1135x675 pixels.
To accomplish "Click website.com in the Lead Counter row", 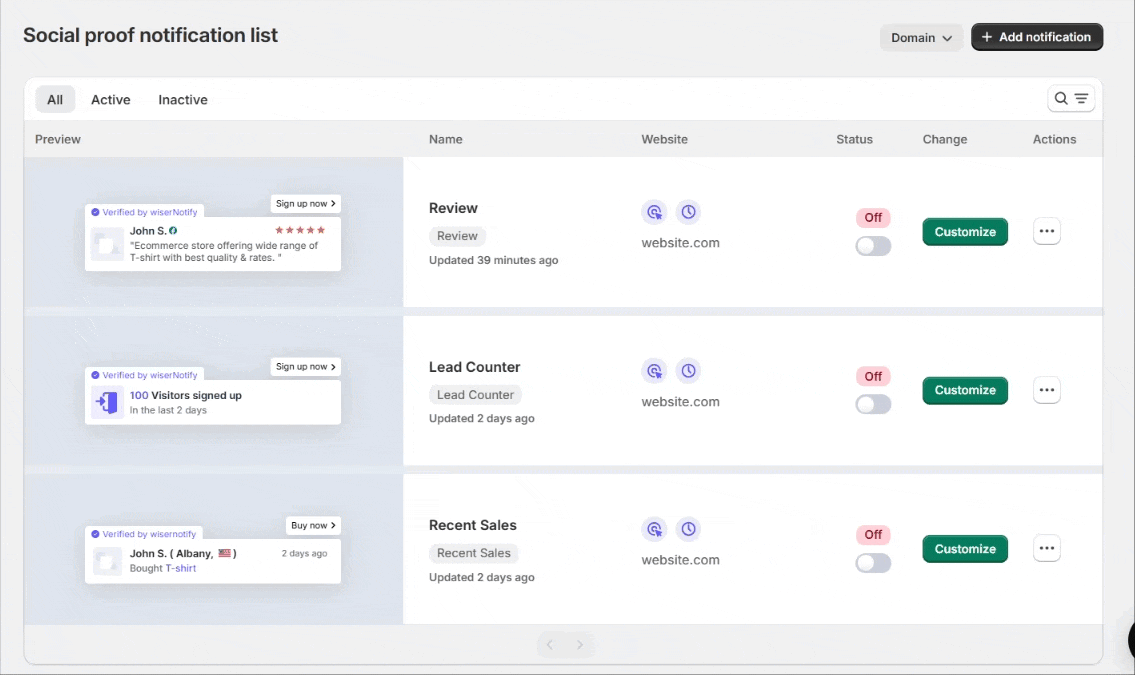I will (x=680, y=402).
